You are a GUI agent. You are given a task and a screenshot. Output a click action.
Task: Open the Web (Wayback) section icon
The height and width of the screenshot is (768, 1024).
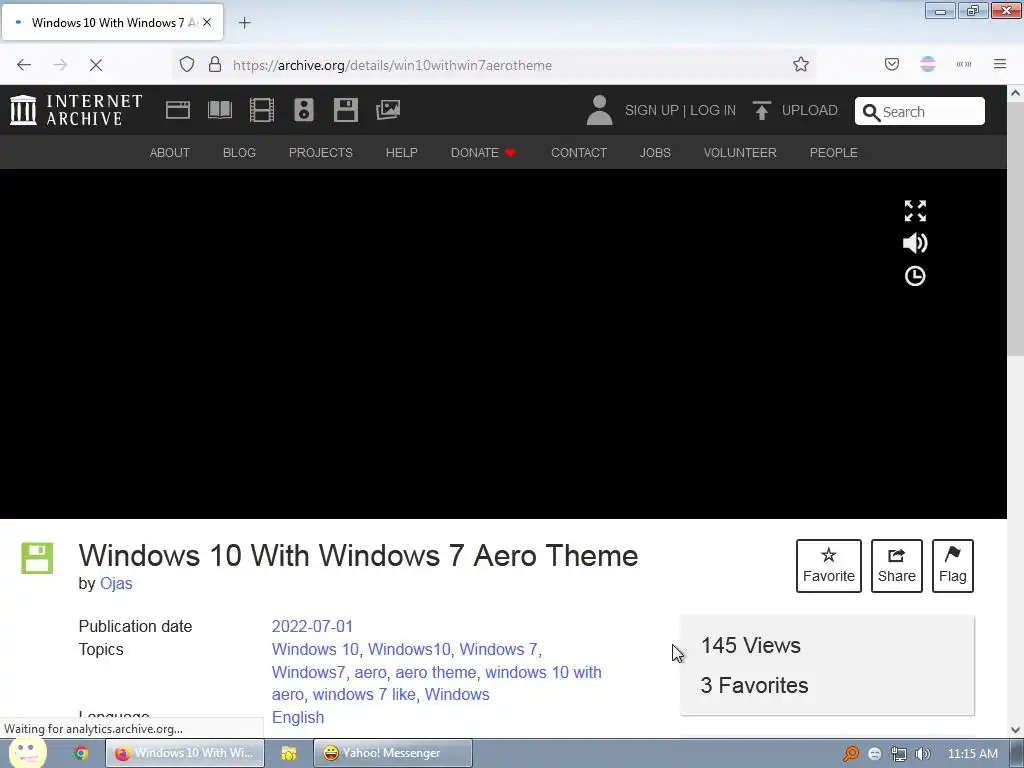pyautogui.click(x=178, y=110)
